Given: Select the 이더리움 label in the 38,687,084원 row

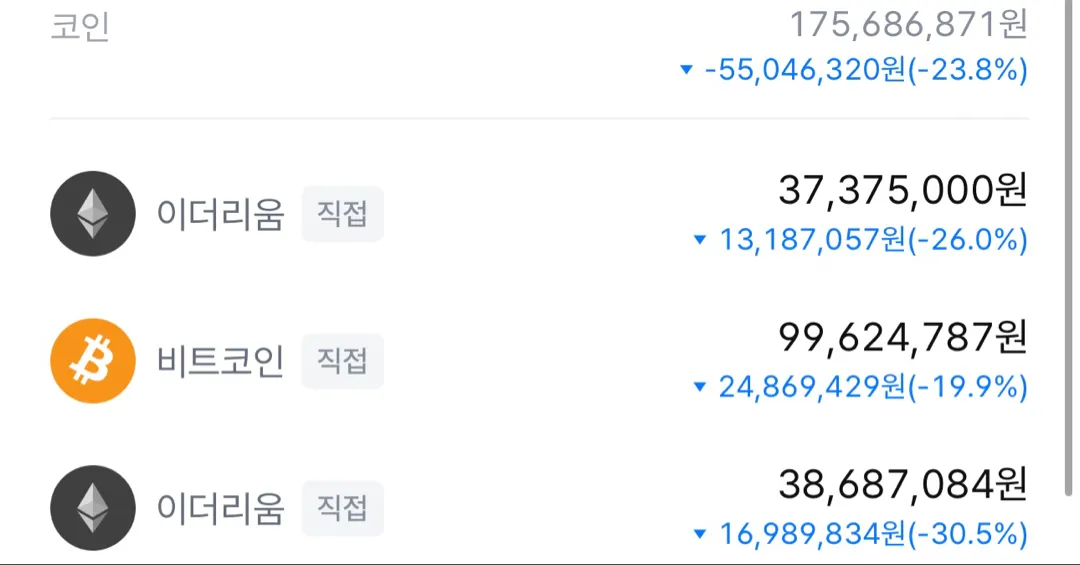Looking at the screenshot, I should click(220, 507).
